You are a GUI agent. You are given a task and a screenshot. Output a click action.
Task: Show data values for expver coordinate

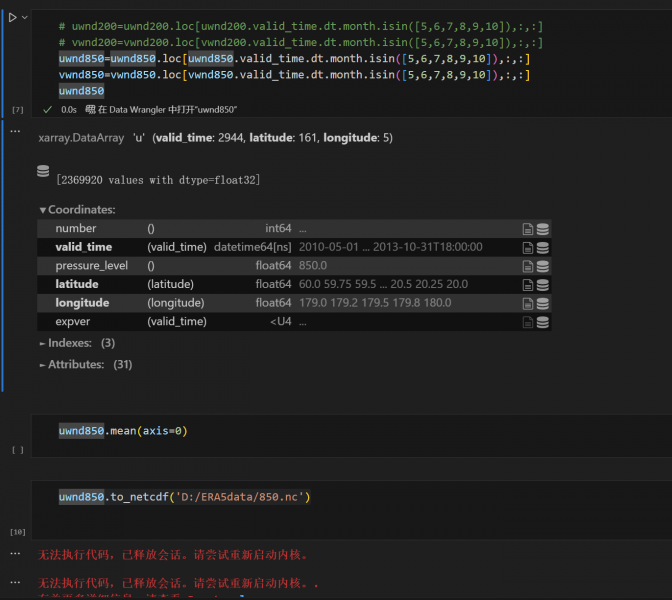(x=542, y=322)
